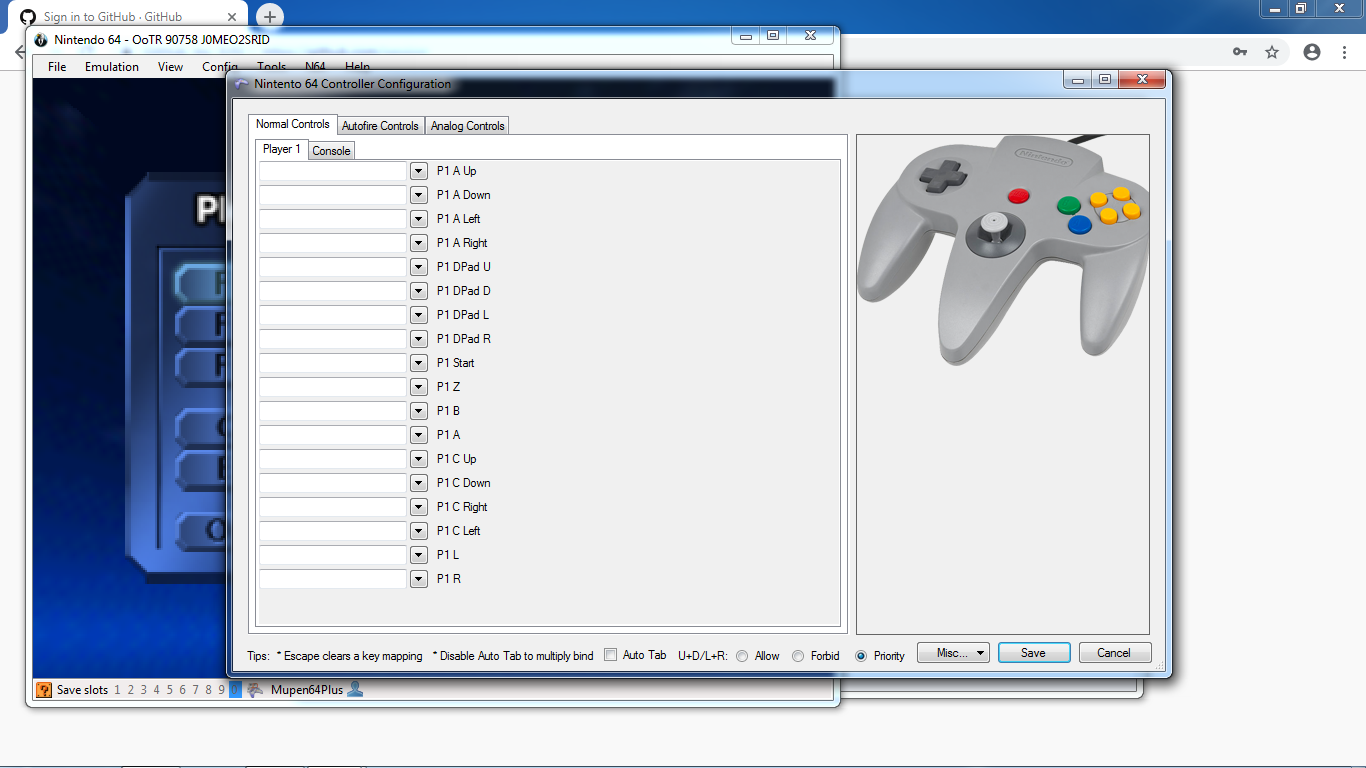Select save slot 5 in status bar
The width and height of the screenshot is (1366, 768).
(x=169, y=690)
